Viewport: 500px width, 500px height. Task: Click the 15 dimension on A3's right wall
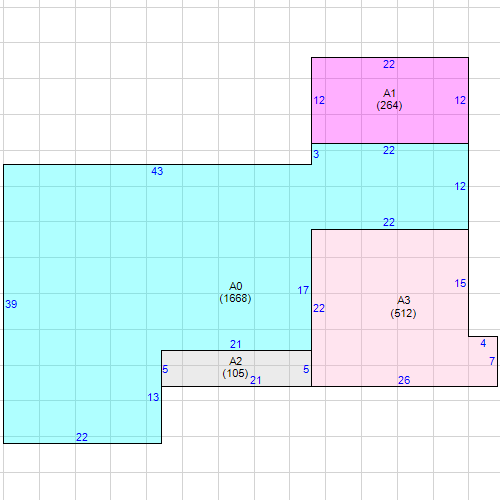tap(460, 283)
